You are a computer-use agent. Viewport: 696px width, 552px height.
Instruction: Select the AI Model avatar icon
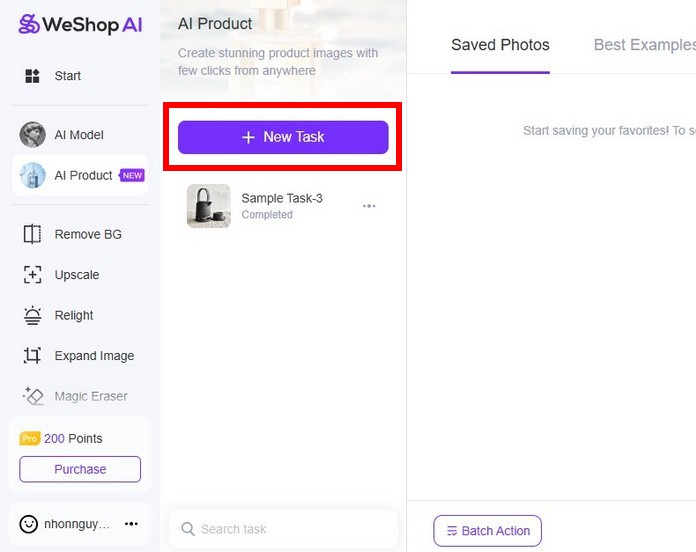coord(32,135)
